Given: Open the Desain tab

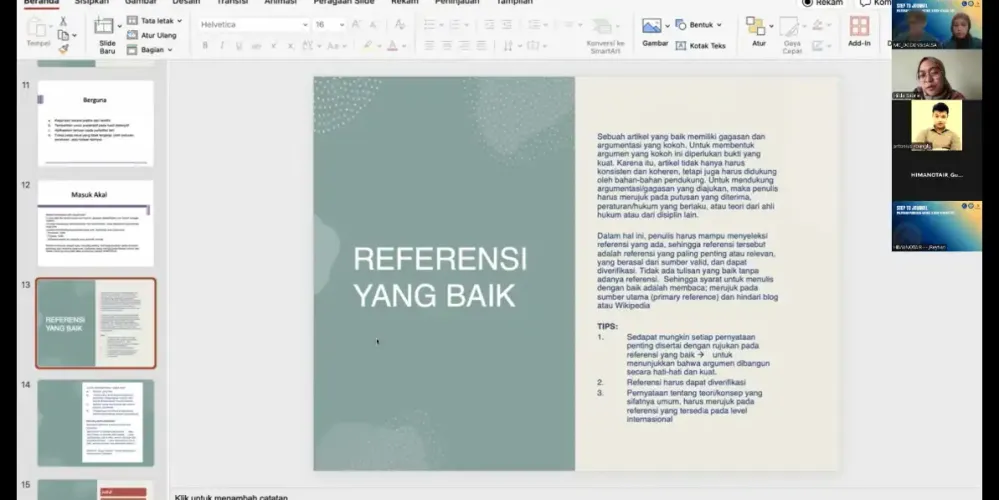Looking at the screenshot, I should (x=186, y=2).
